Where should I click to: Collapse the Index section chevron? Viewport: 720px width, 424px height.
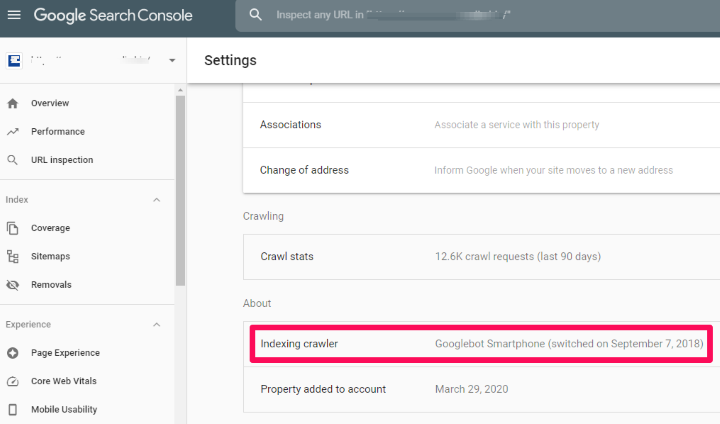tap(157, 200)
